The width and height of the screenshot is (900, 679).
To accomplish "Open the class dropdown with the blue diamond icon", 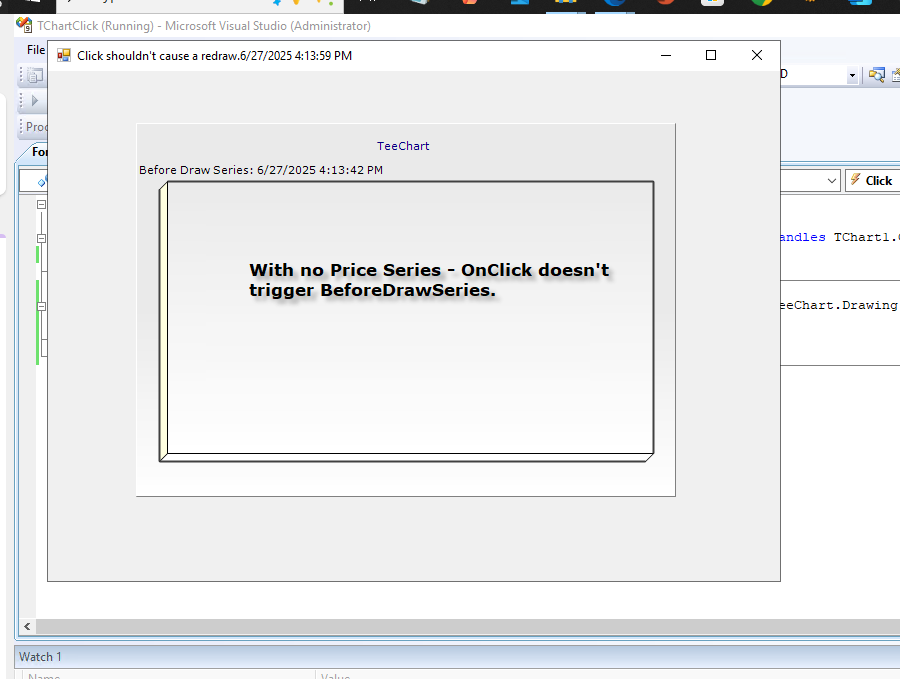I will [34, 181].
